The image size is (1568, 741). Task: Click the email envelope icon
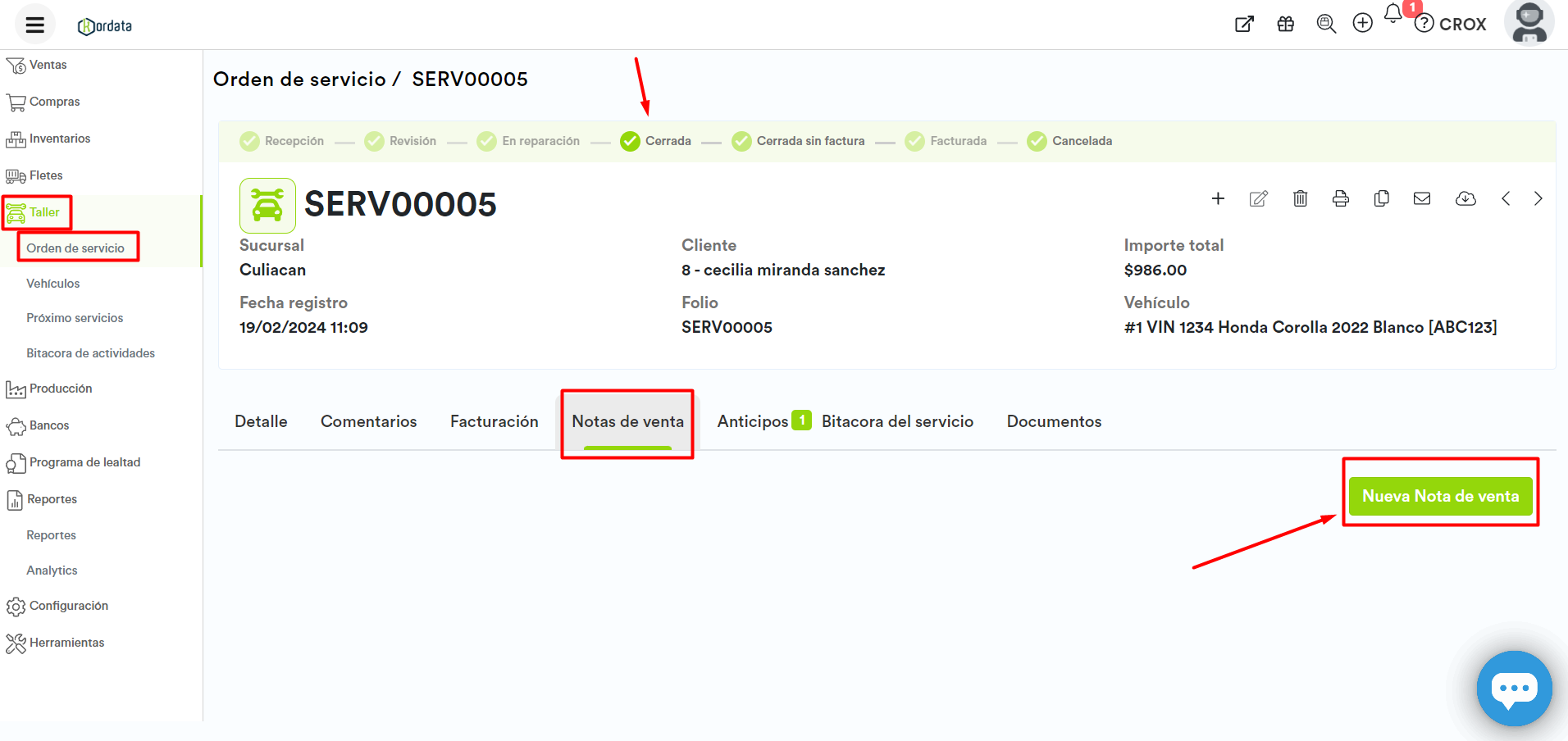coord(1422,198)
